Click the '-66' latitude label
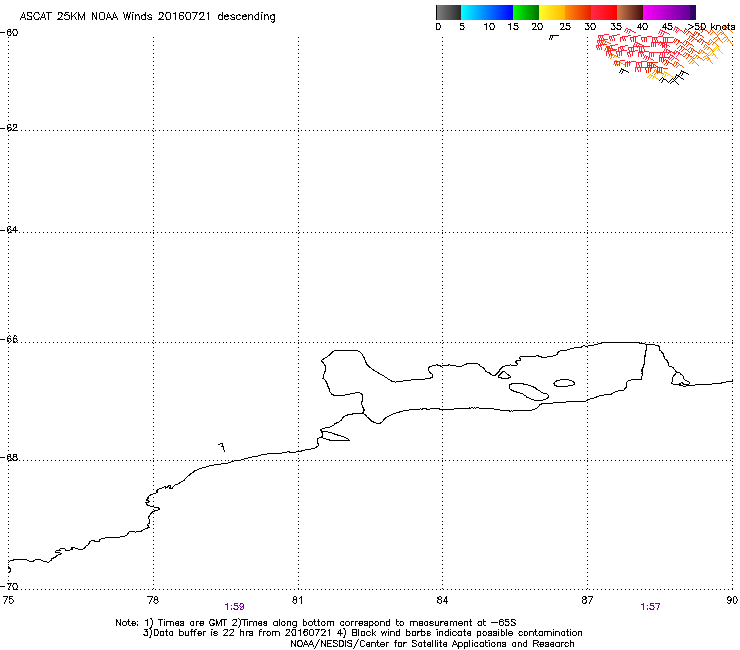Image resolution: width=740 pixels, height=650 pixels. (x=9, y=339)
